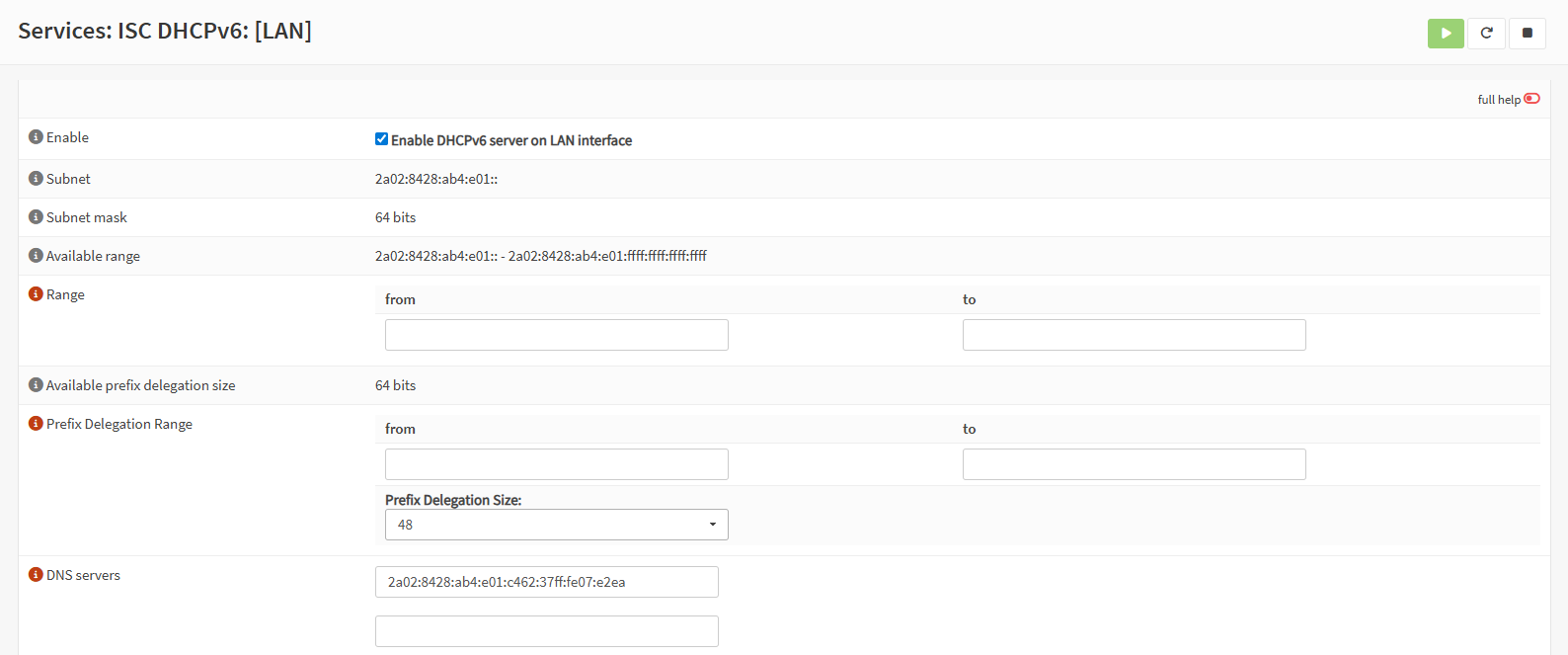This screenshot has width=1568, height=655.
Task: Focus the Prefix Delegation Range to field
Action: tap(1135, 464)
